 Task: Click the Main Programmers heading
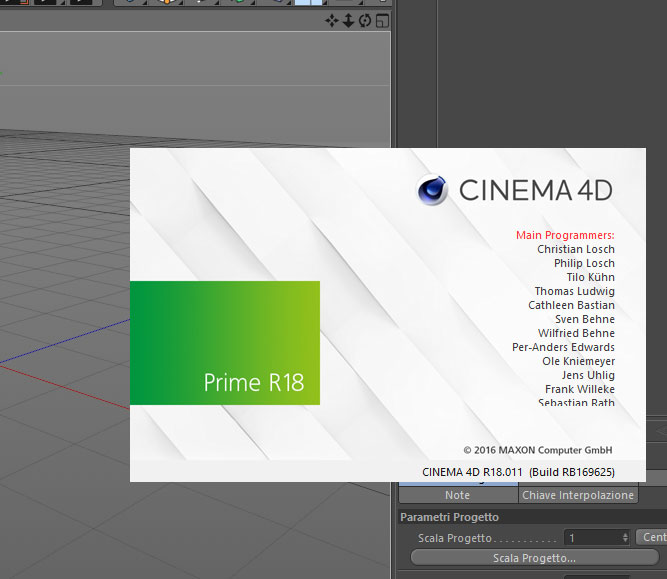pyautogui.click(x=565, y=235)
